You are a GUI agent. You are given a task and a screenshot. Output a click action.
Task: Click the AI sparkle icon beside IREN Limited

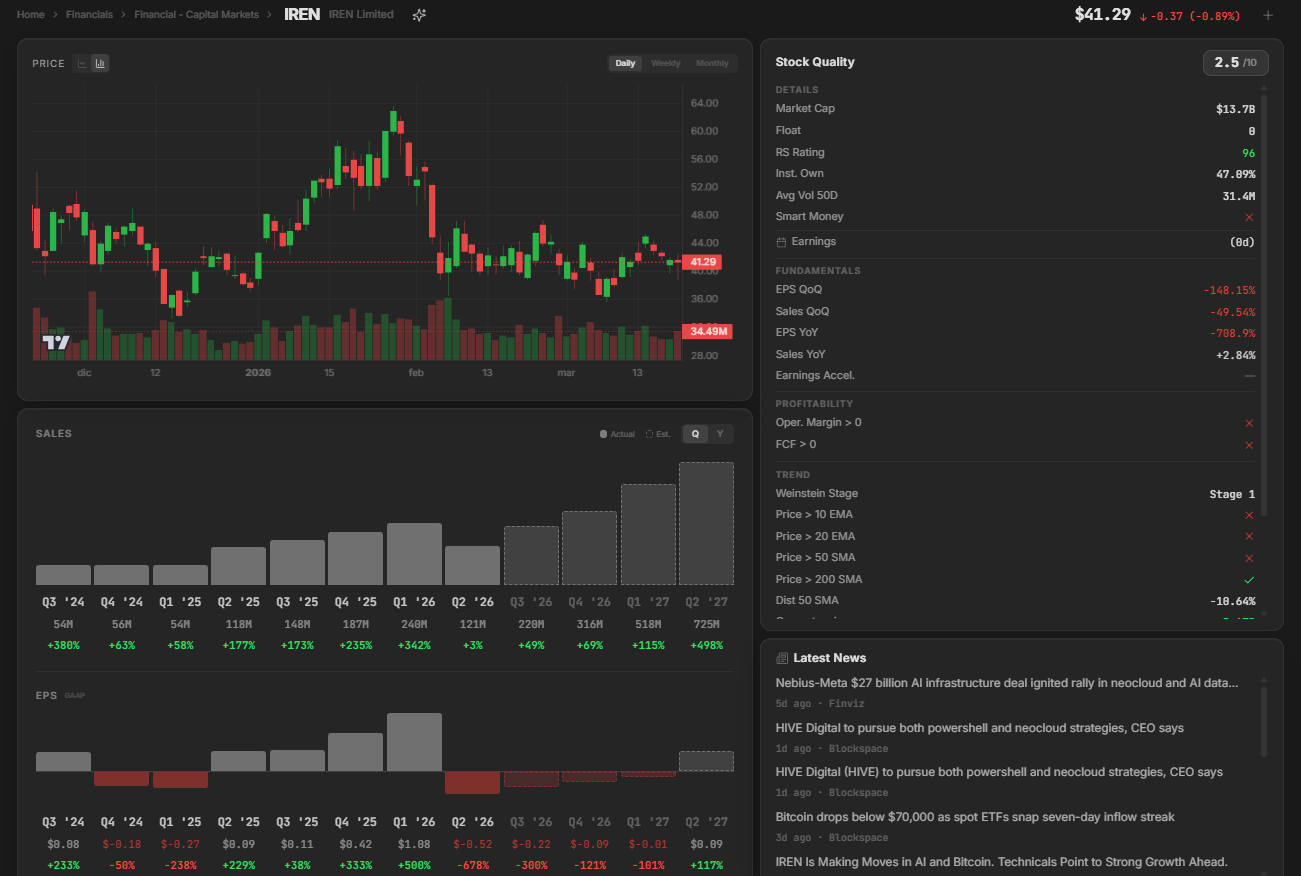[x=420, y=15]
